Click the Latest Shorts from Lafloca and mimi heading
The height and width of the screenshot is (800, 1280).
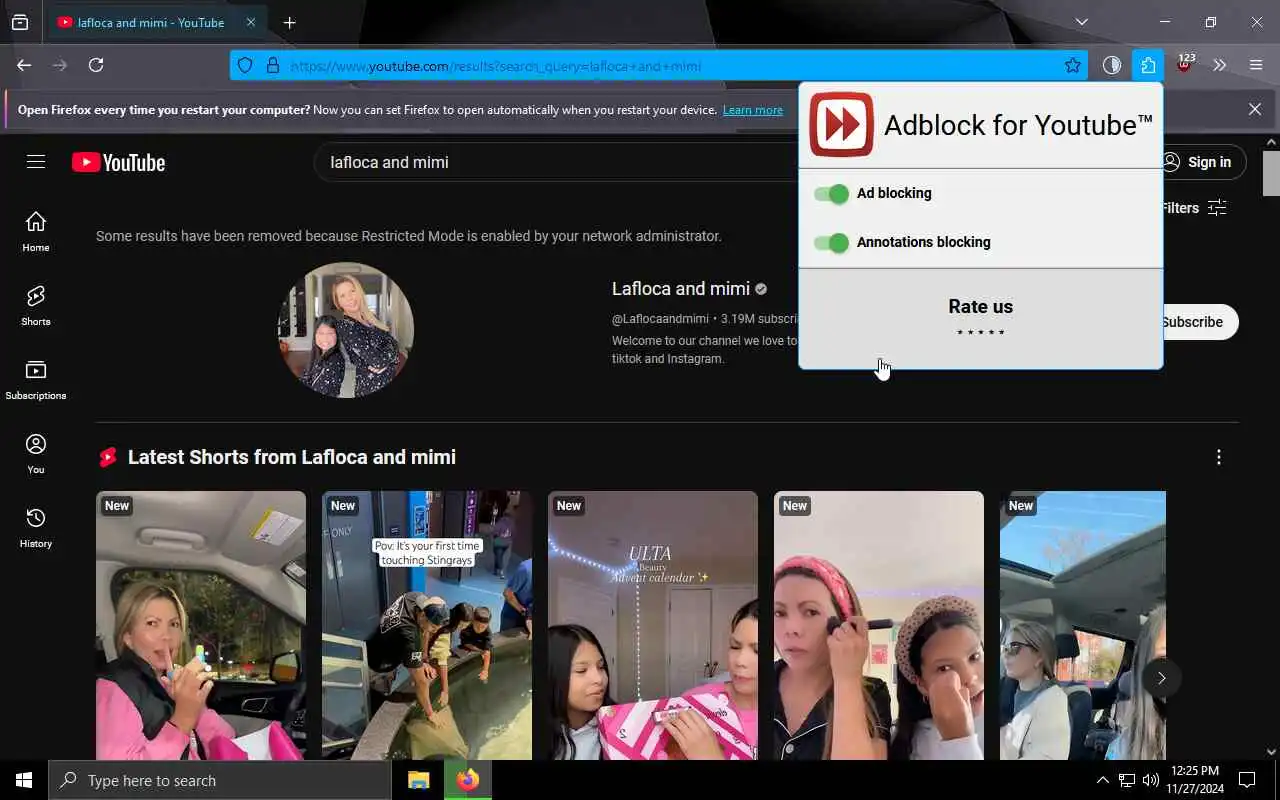[292, 457]
